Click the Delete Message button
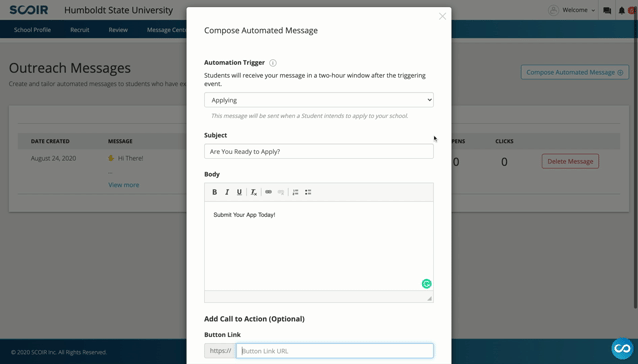This screenshot has width=638, height=364. 570,161
